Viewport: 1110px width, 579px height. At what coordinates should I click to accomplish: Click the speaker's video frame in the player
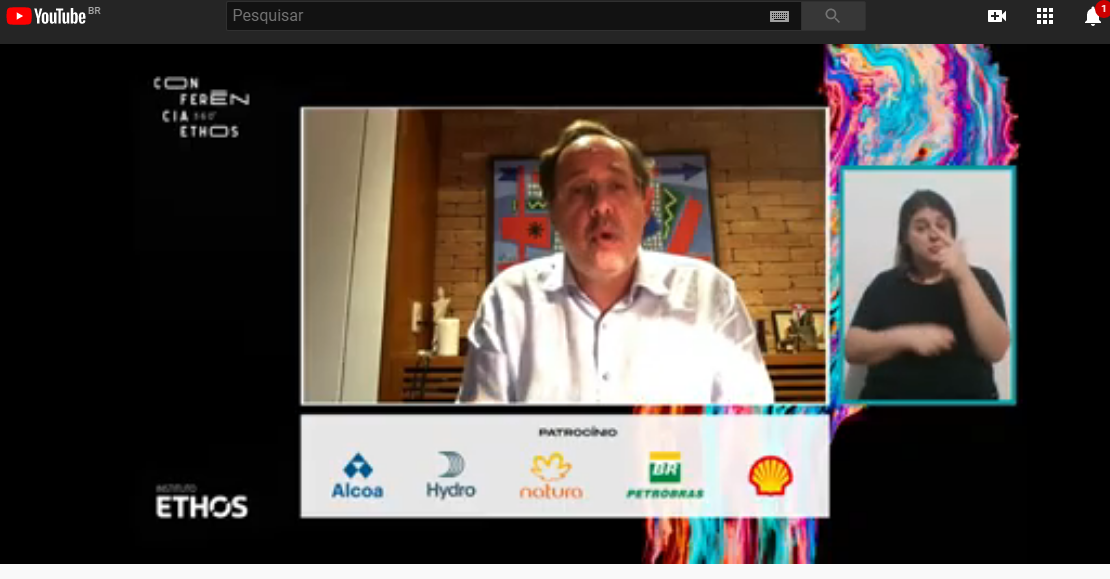(x=564, y=256)
